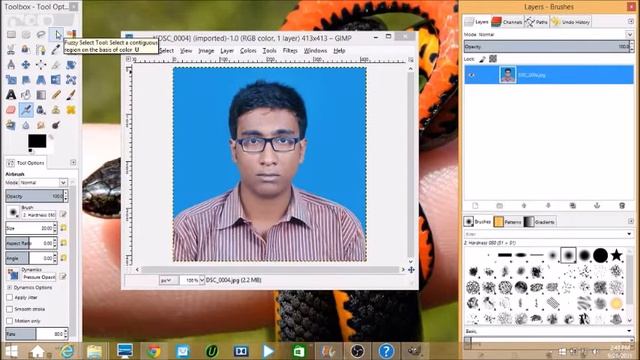
Task: Select the Bucket Fill tool
Action: 26,95
